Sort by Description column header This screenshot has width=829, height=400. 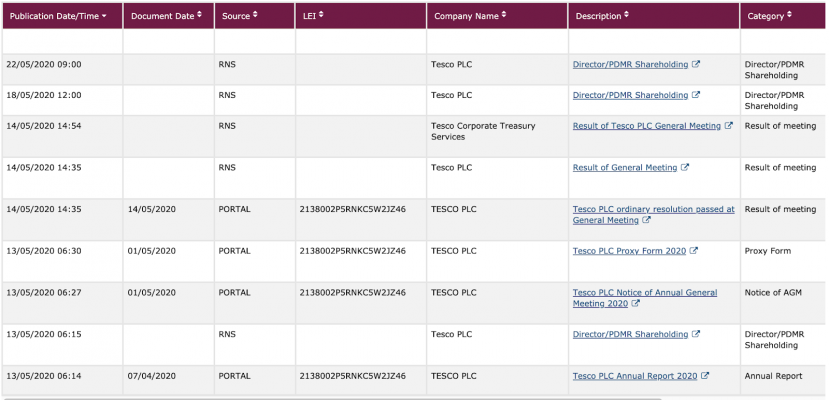pyautogui.click(x=602, y=16)
